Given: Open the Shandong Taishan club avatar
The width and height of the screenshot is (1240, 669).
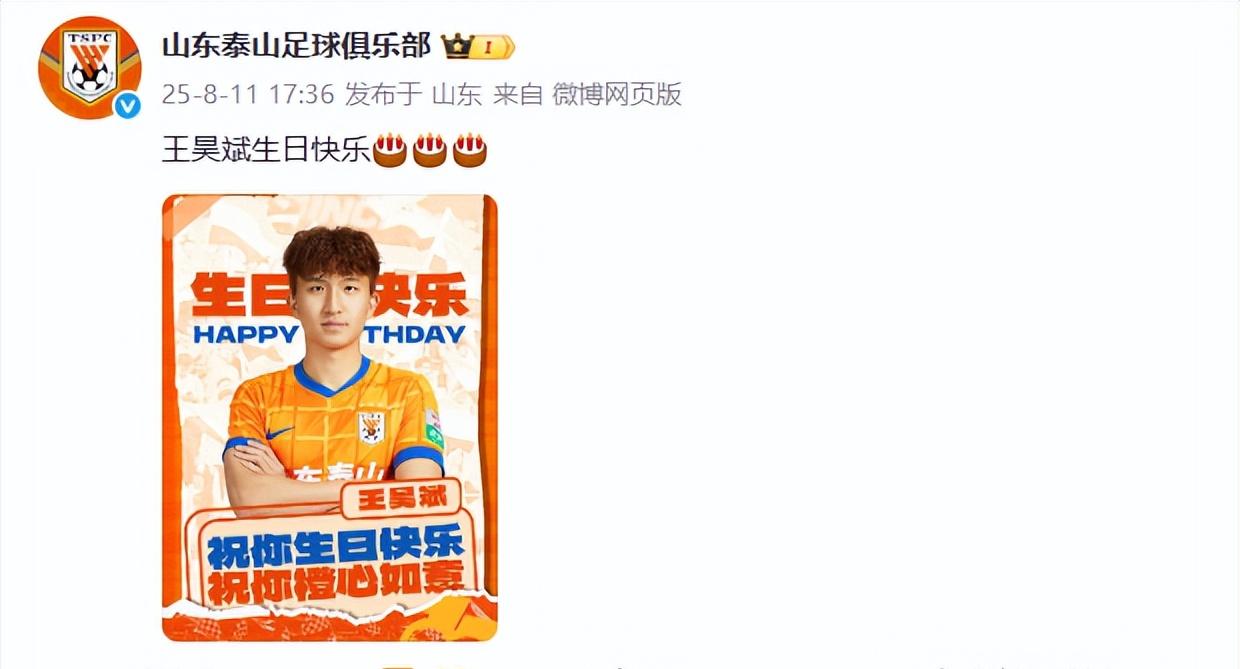Looking at the screenshot, I should pyautogui.click(x=89, y=67).
